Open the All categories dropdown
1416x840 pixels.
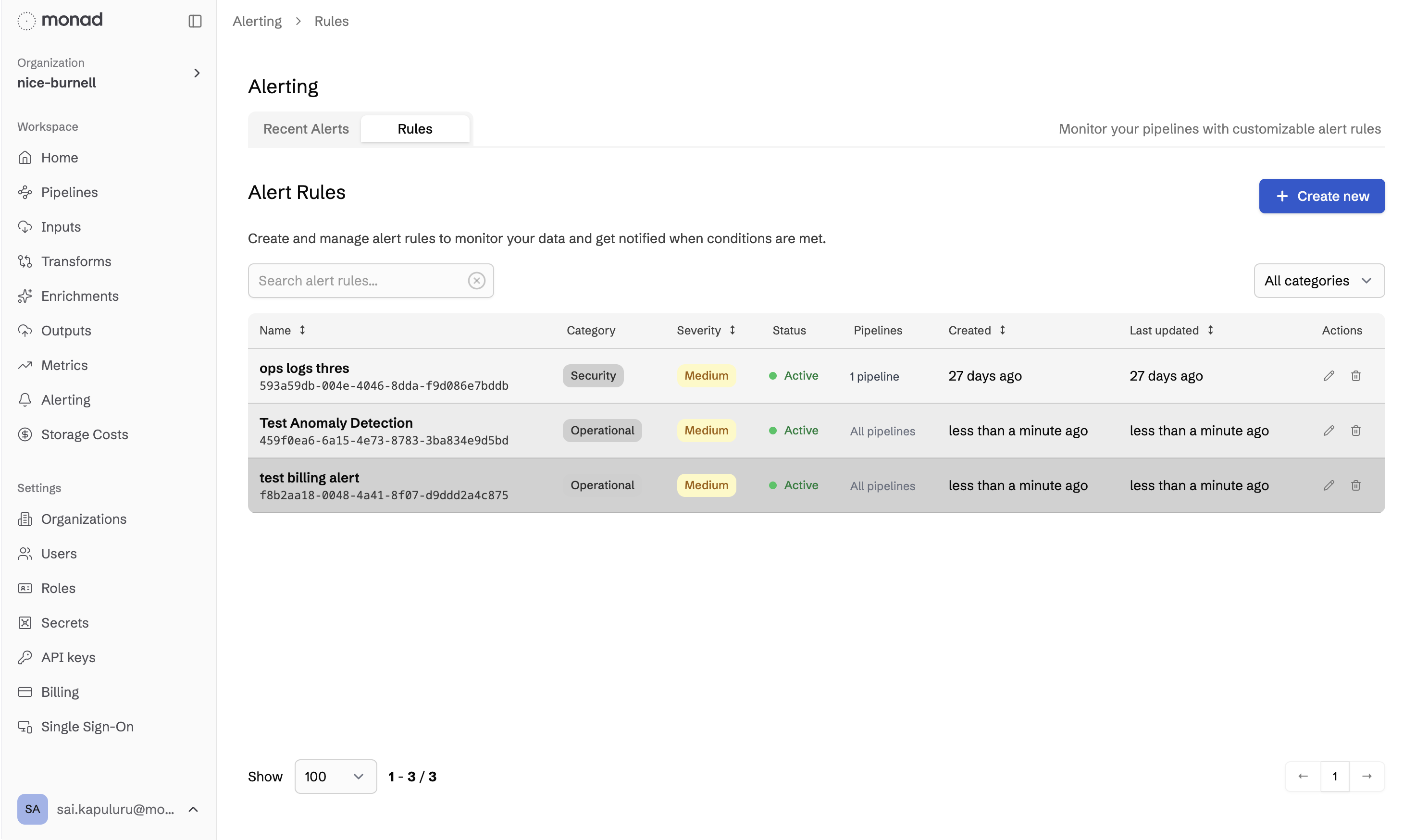(1318, 281)
